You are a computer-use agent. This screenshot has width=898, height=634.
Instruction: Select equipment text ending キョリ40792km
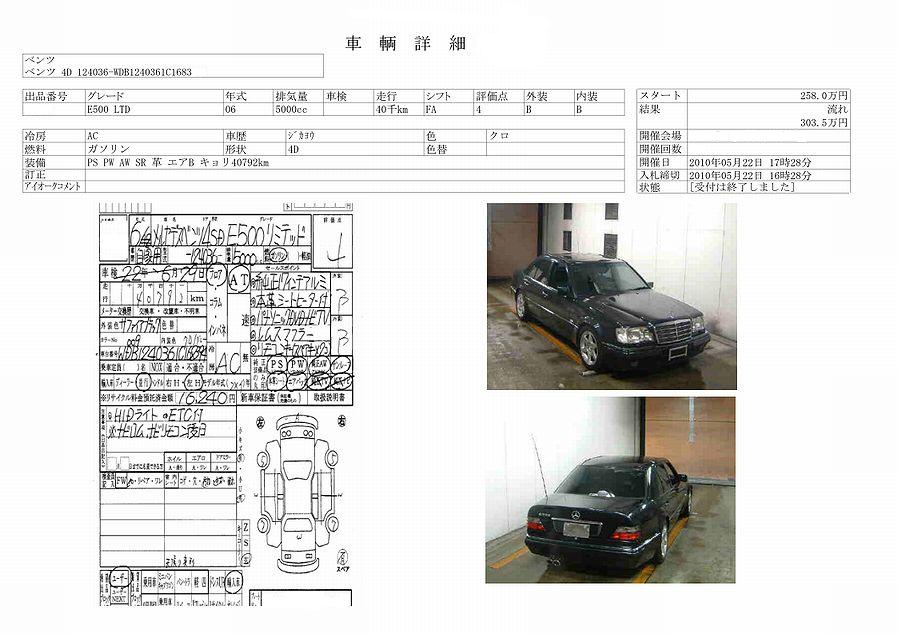click(x=178, y=163)
